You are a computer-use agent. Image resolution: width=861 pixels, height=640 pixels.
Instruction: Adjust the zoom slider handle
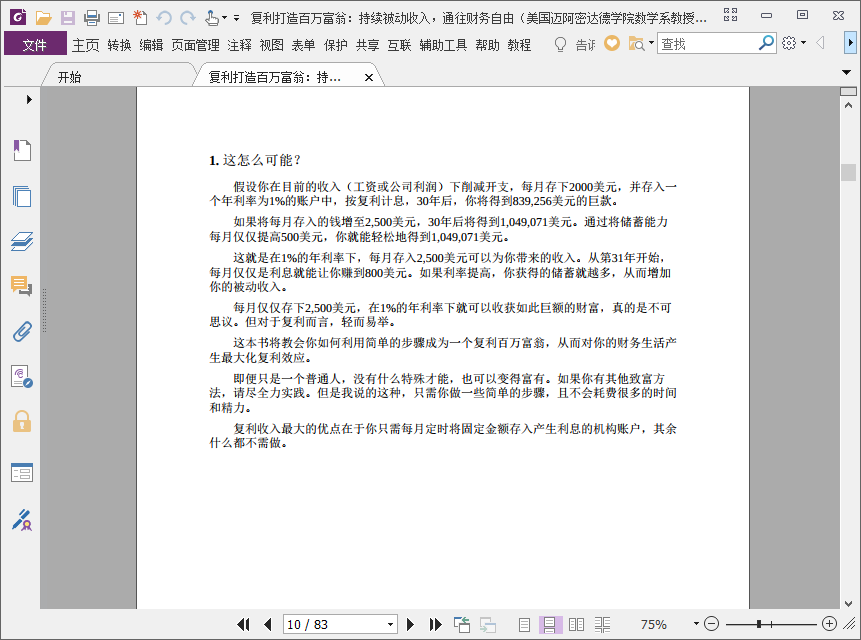click(759, 624)
